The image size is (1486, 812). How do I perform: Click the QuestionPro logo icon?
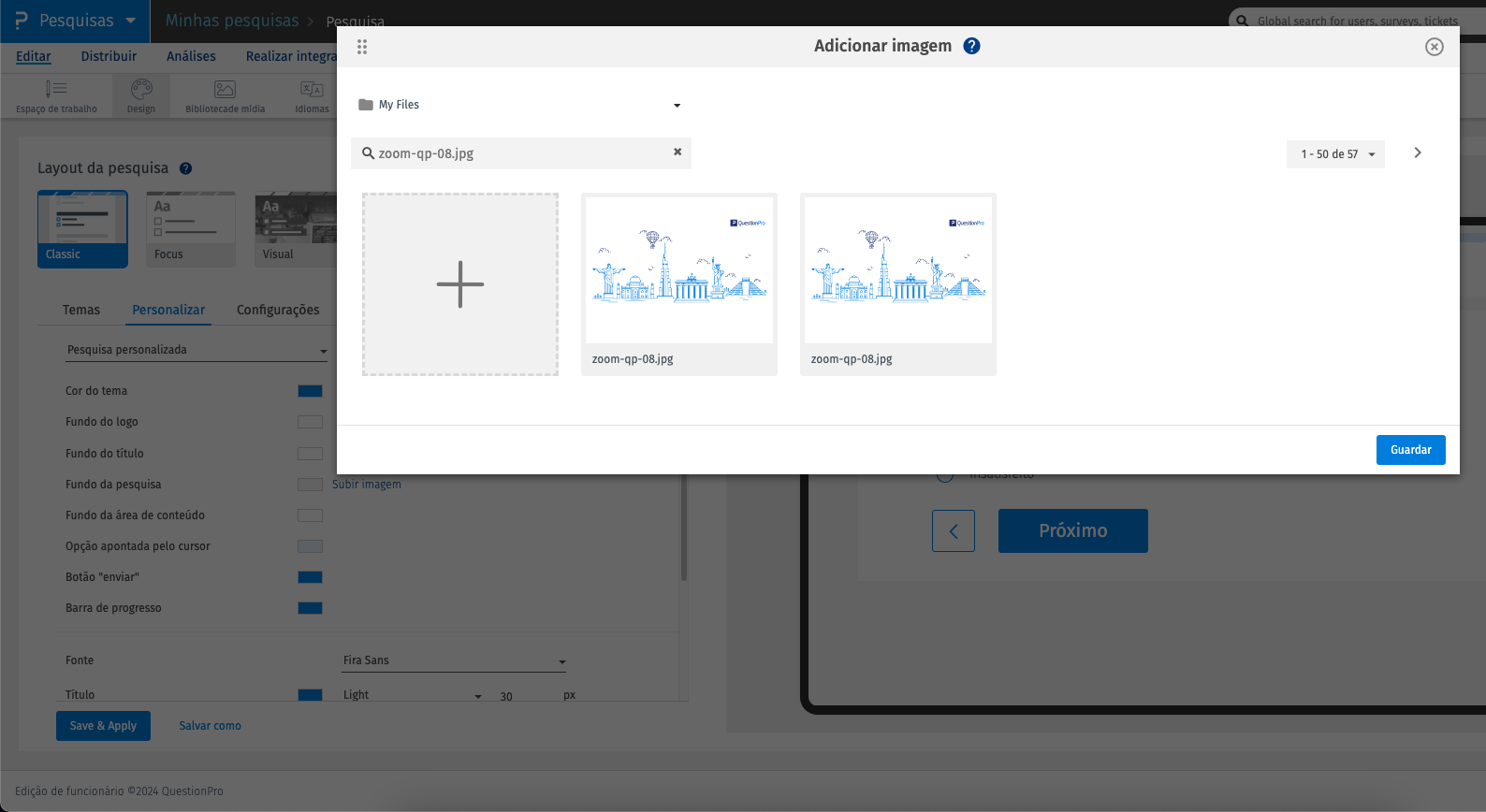click(21, 21)
